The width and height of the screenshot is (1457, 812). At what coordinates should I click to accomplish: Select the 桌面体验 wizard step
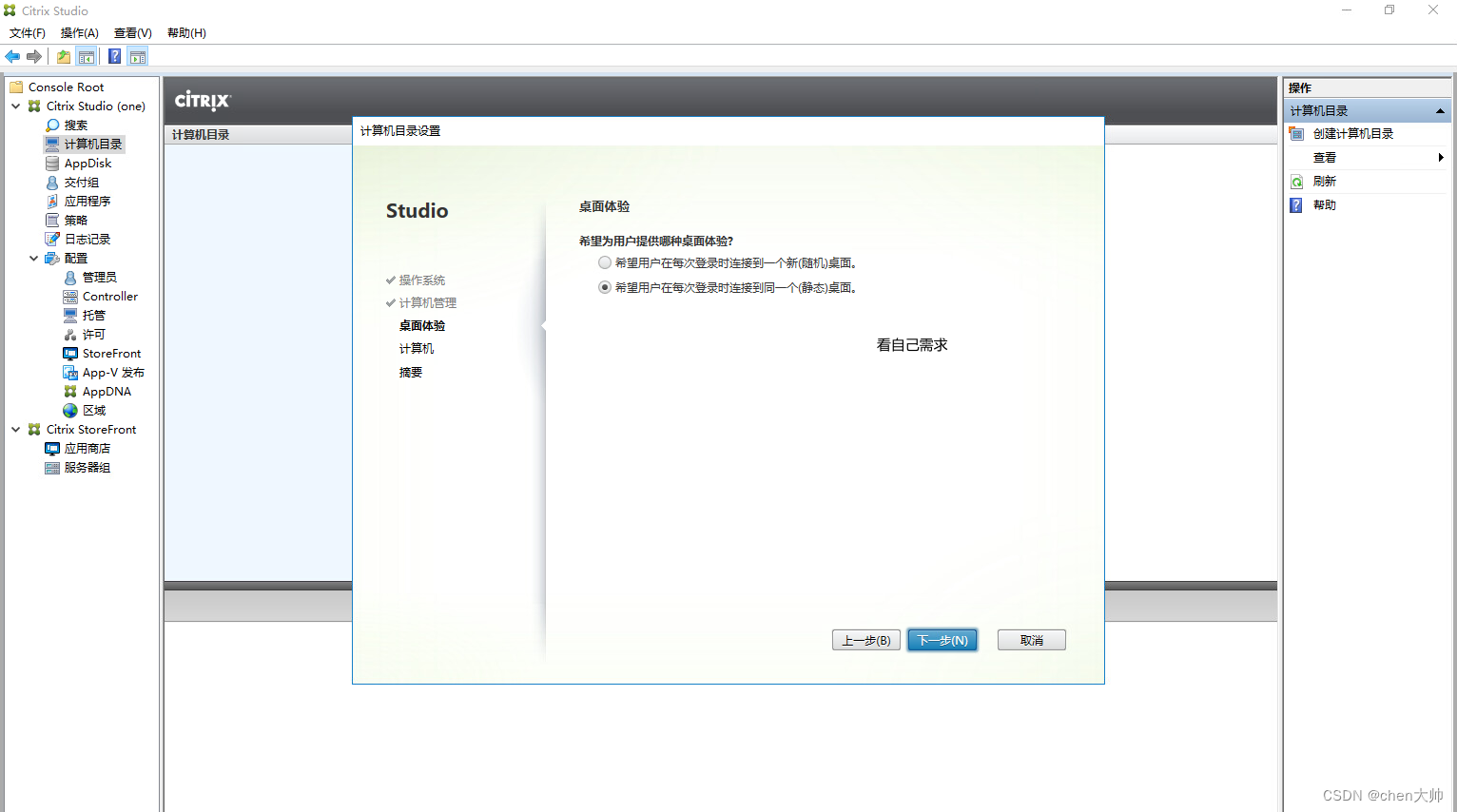422,325
